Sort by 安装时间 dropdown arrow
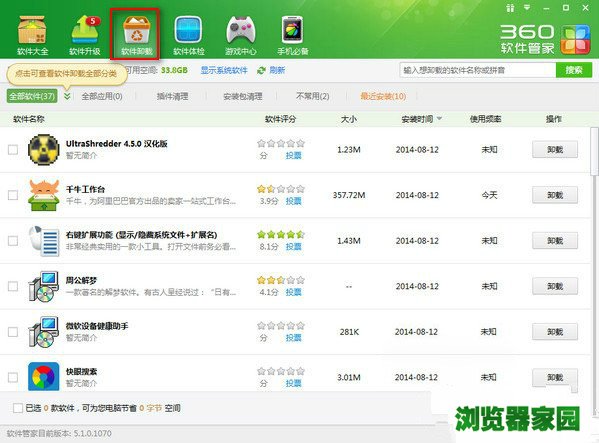Screen dimensions: 599x443 pos(439,119)
